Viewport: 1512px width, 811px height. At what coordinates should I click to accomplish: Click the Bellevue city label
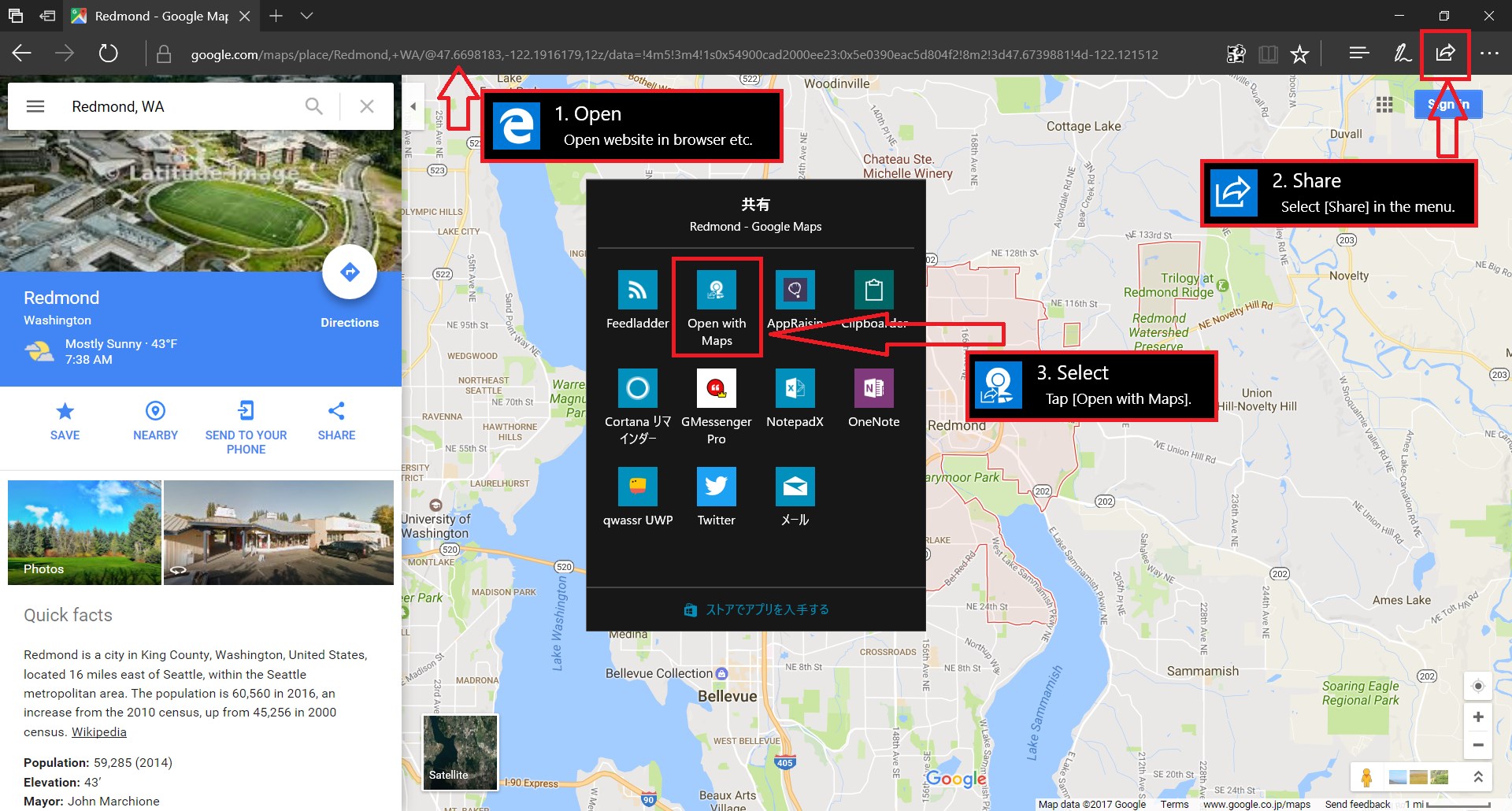tap(728, 696)
